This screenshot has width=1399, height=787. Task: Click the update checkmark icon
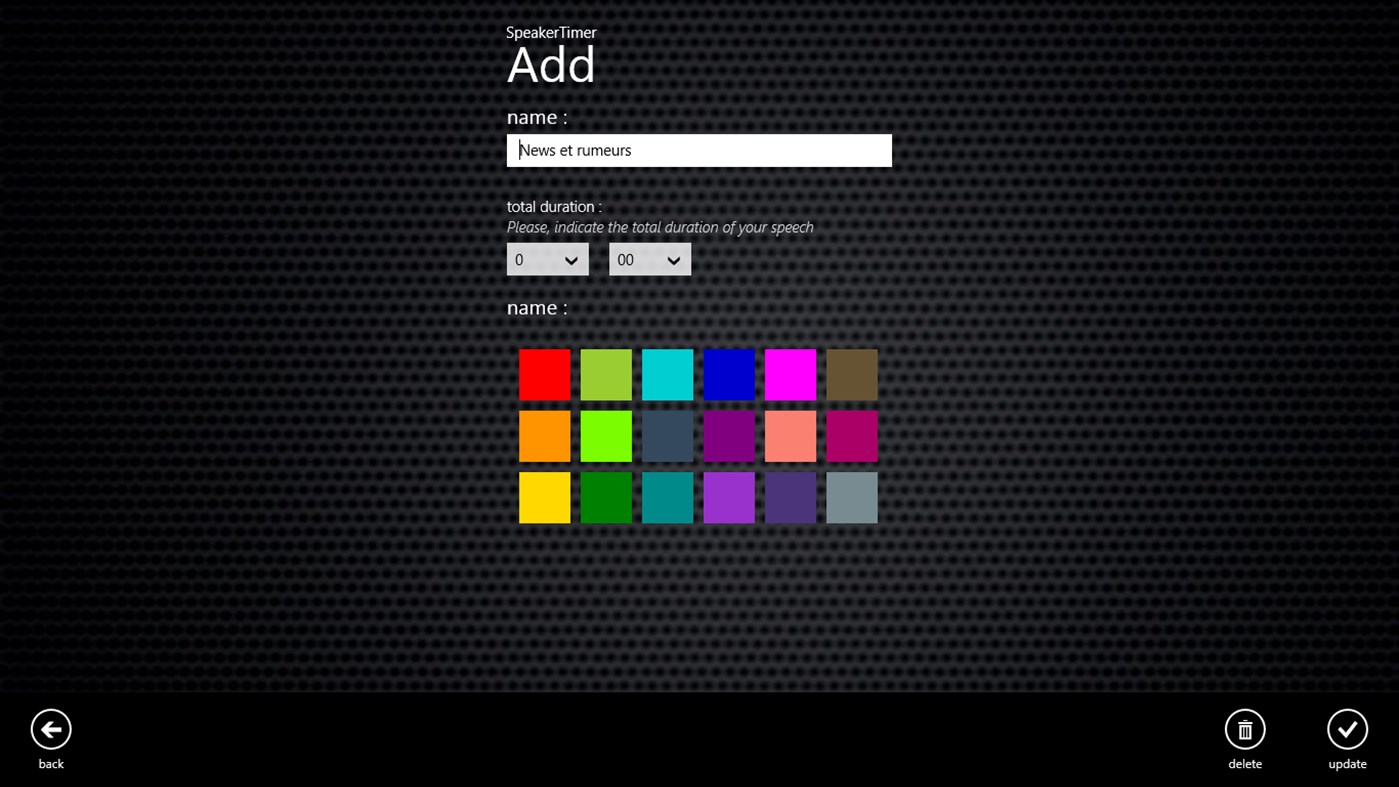click(1346, 730)
